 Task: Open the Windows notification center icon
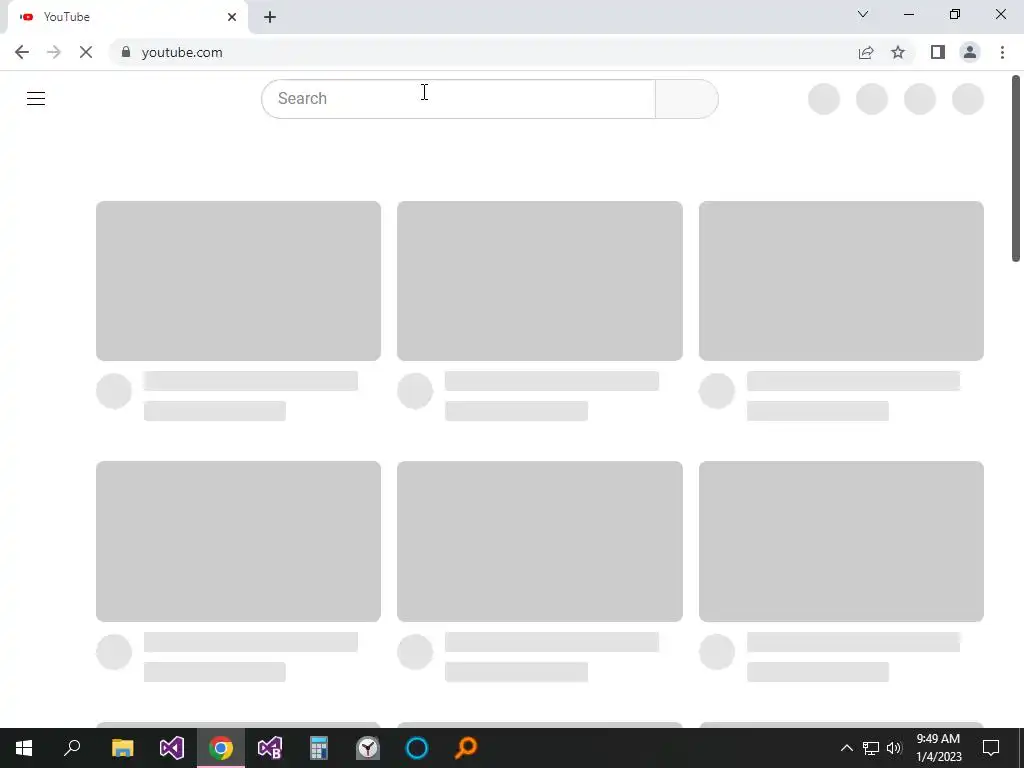(x=991, y=748)
